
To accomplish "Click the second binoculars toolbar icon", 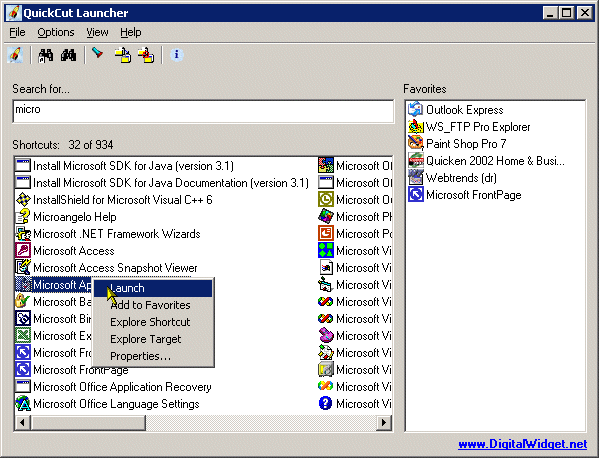I will pyautogui.click(x=68, y=55).
